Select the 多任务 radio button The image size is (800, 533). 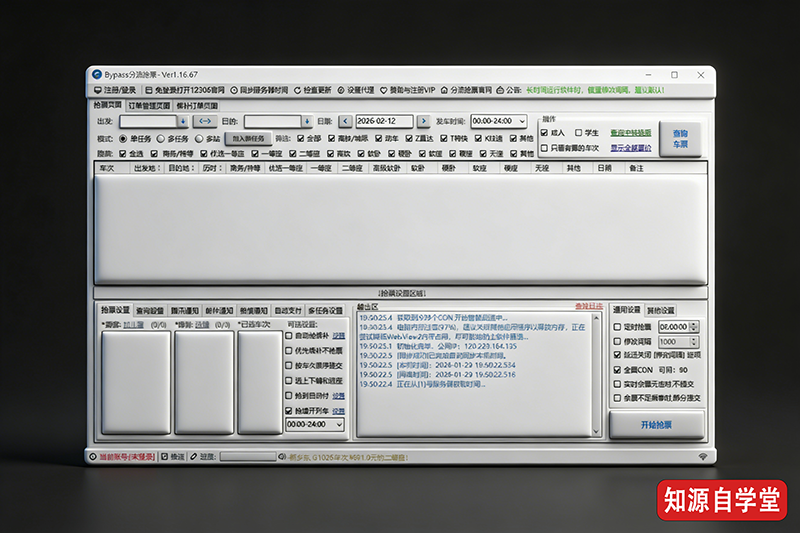[x=159, y=138]
